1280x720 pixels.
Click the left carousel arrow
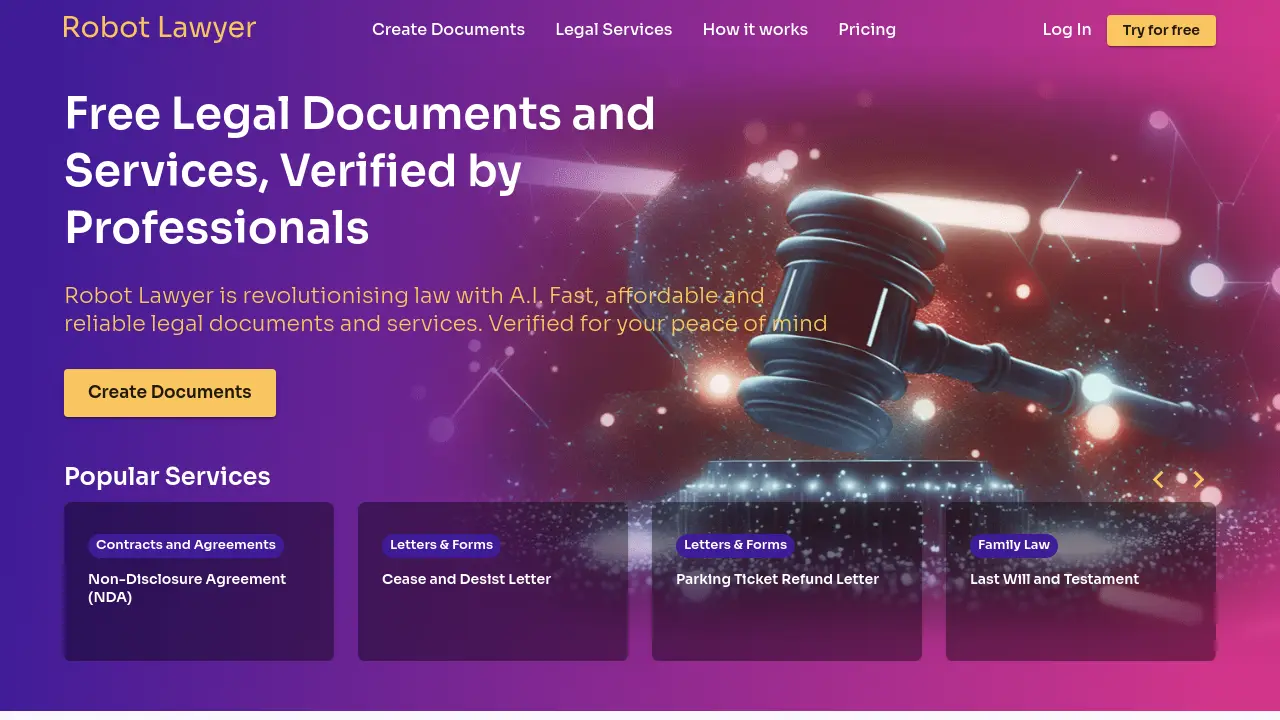point(1158,480)
